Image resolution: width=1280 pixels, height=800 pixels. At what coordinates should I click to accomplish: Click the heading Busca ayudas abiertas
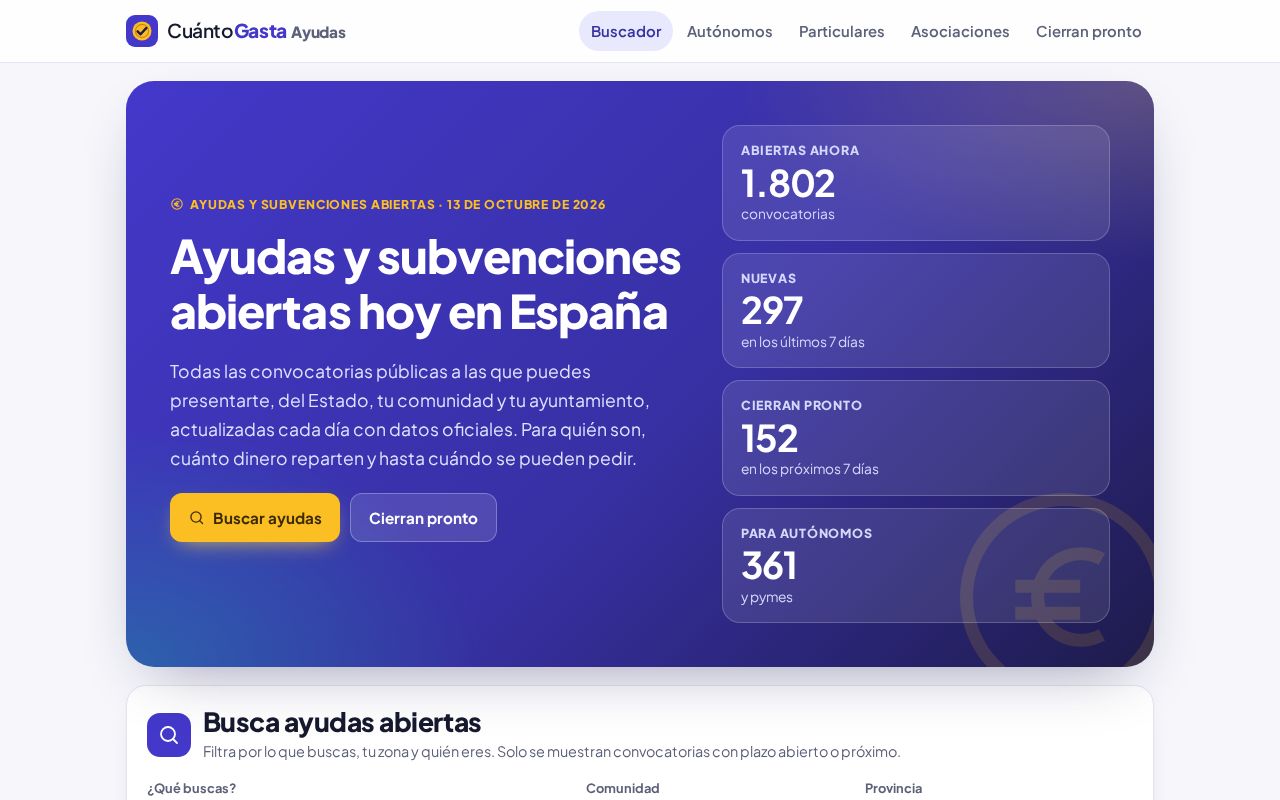tap(342, 722)
